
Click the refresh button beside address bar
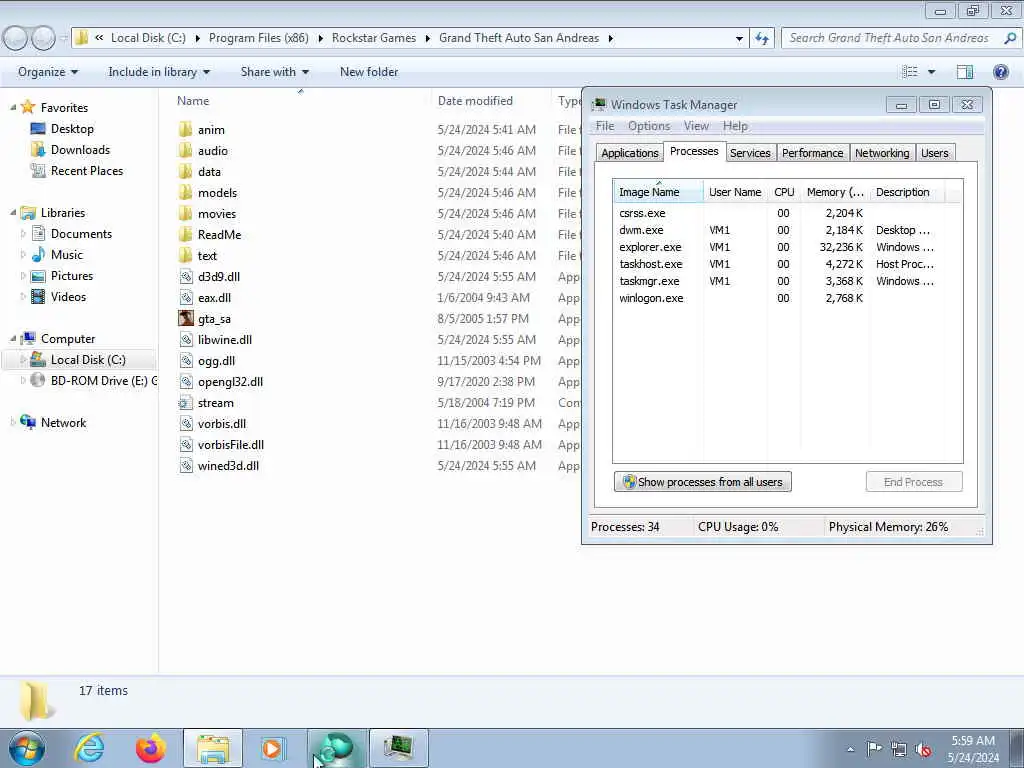click(x=761, y=38)
